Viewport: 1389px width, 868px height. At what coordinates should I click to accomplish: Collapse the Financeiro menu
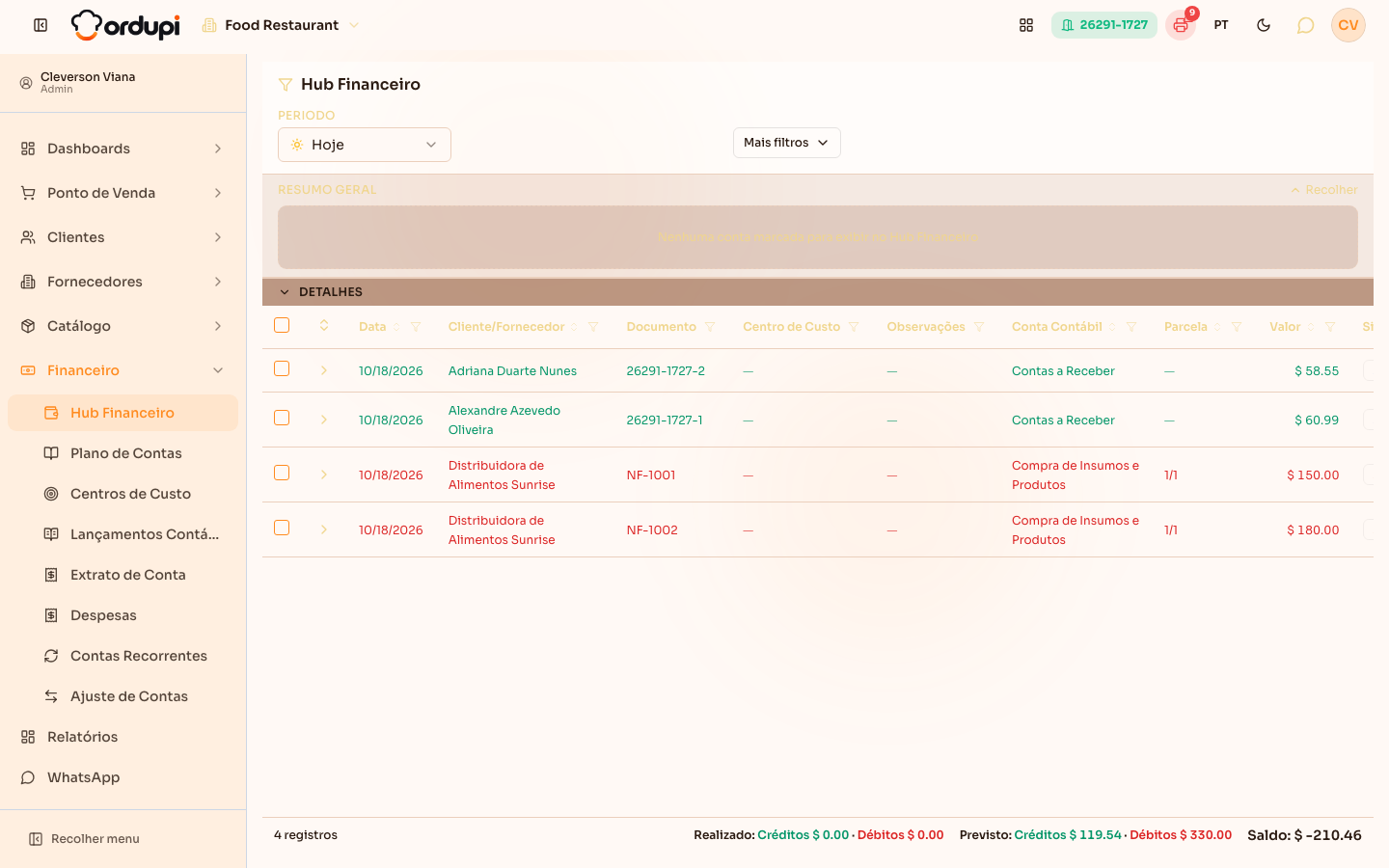coord(123,370)
